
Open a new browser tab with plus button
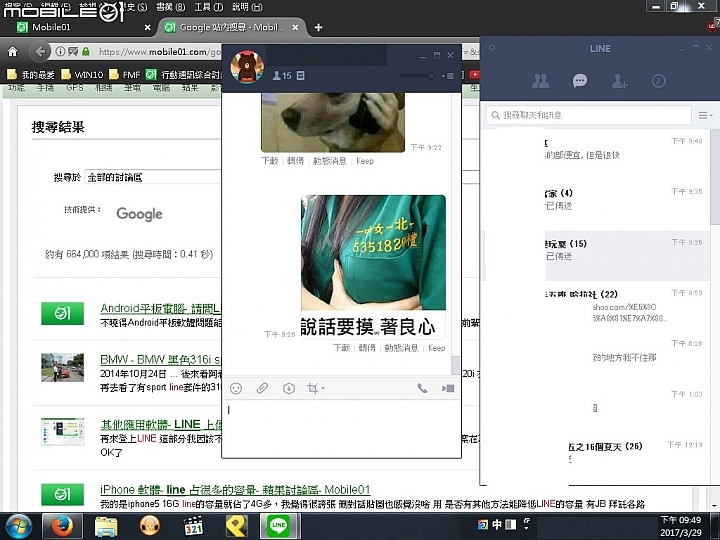[318, 28]
